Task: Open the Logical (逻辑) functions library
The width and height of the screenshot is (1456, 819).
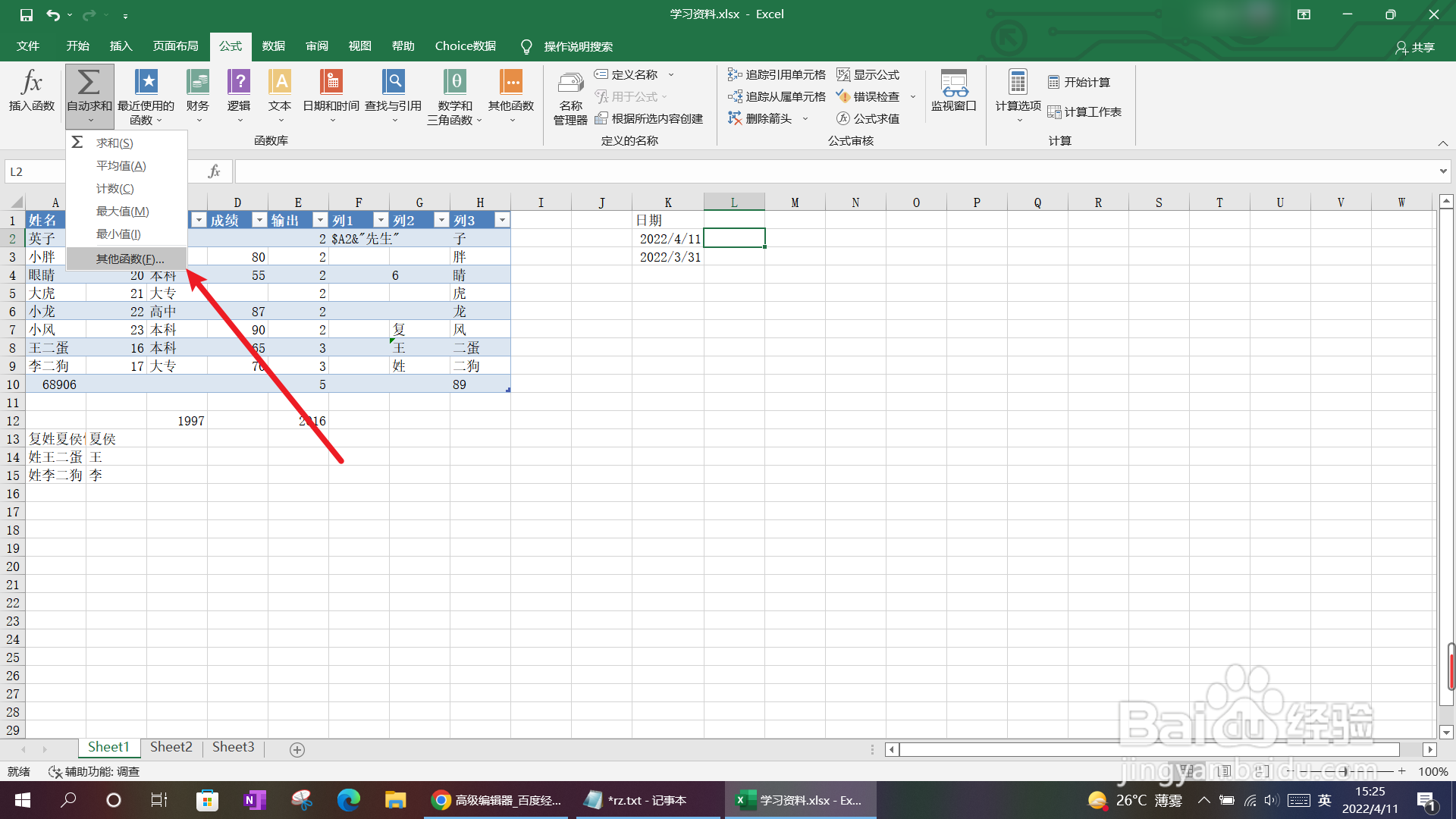Action: pos(239,97)
